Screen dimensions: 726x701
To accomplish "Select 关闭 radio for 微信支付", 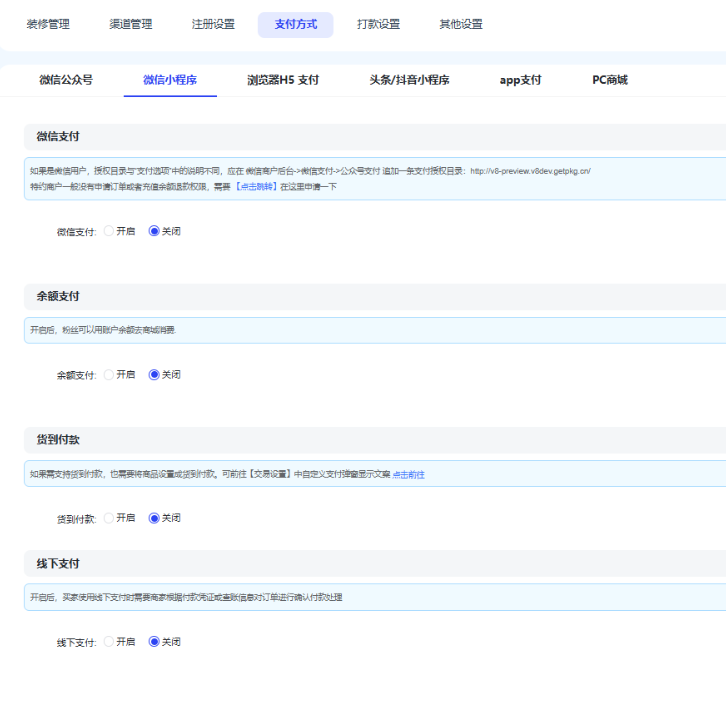I will pyautogui.click(x=154, y=231).
